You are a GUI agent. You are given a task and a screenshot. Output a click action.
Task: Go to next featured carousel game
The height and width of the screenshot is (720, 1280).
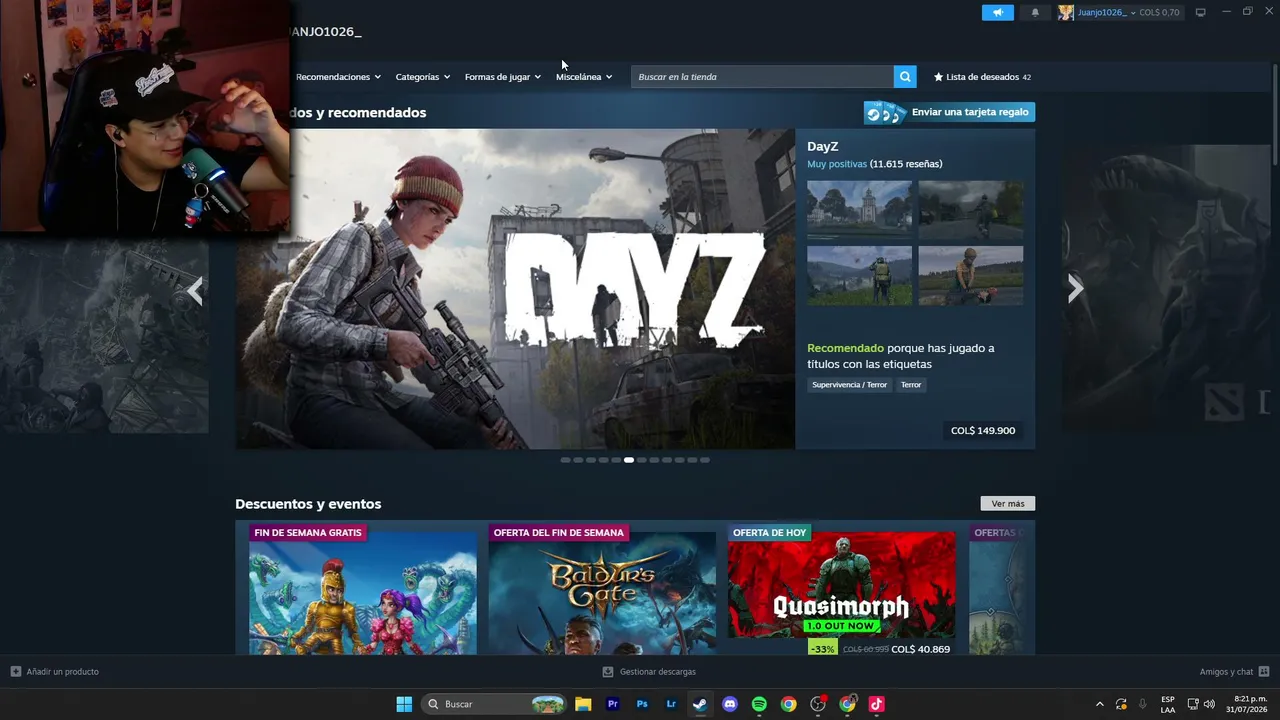[1075, 289]
